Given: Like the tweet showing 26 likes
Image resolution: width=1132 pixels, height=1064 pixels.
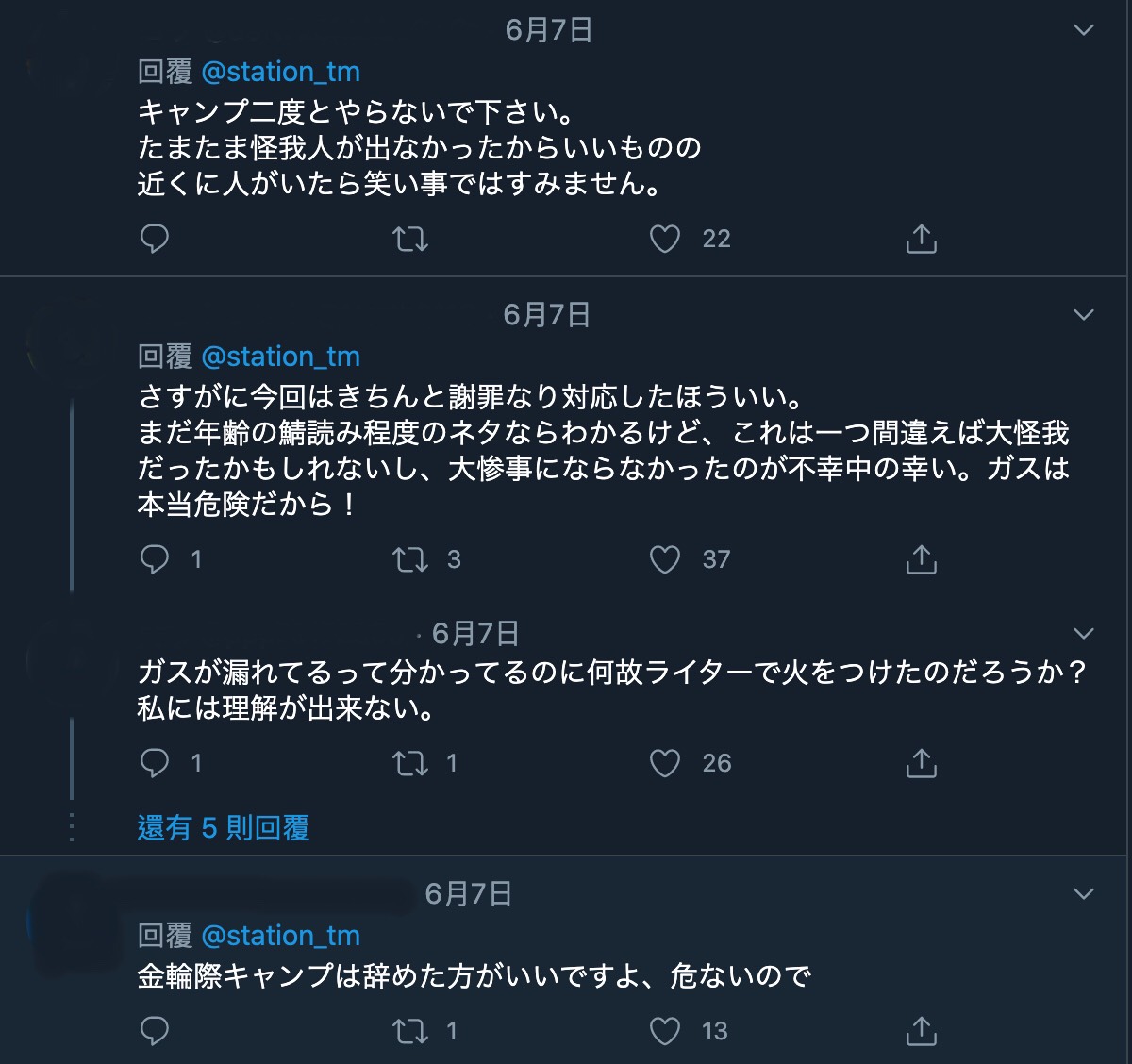Looking at the screenshot, I should pos(667,762).
